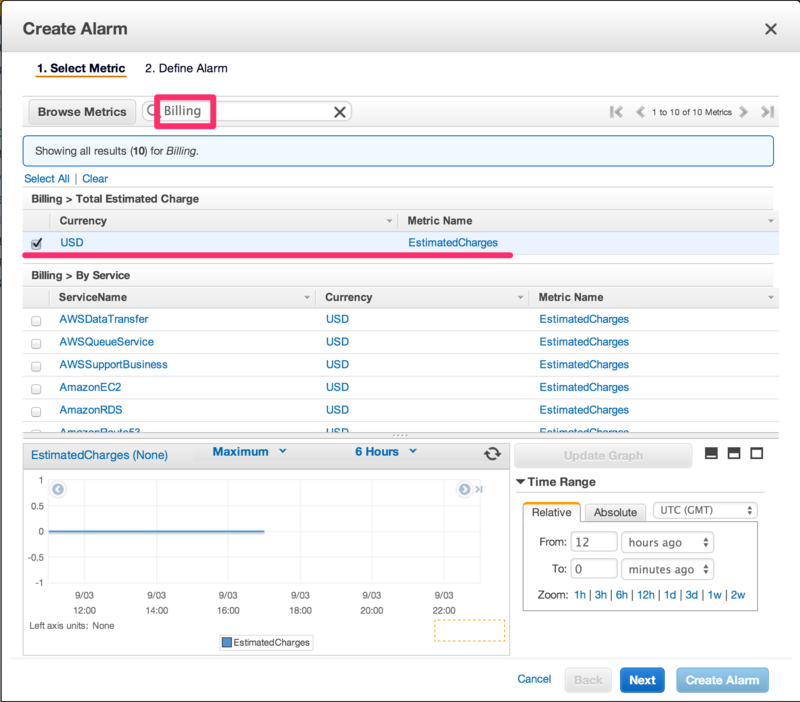Zoom graph to 12h
800x702 pixels.
coord(645,595)
